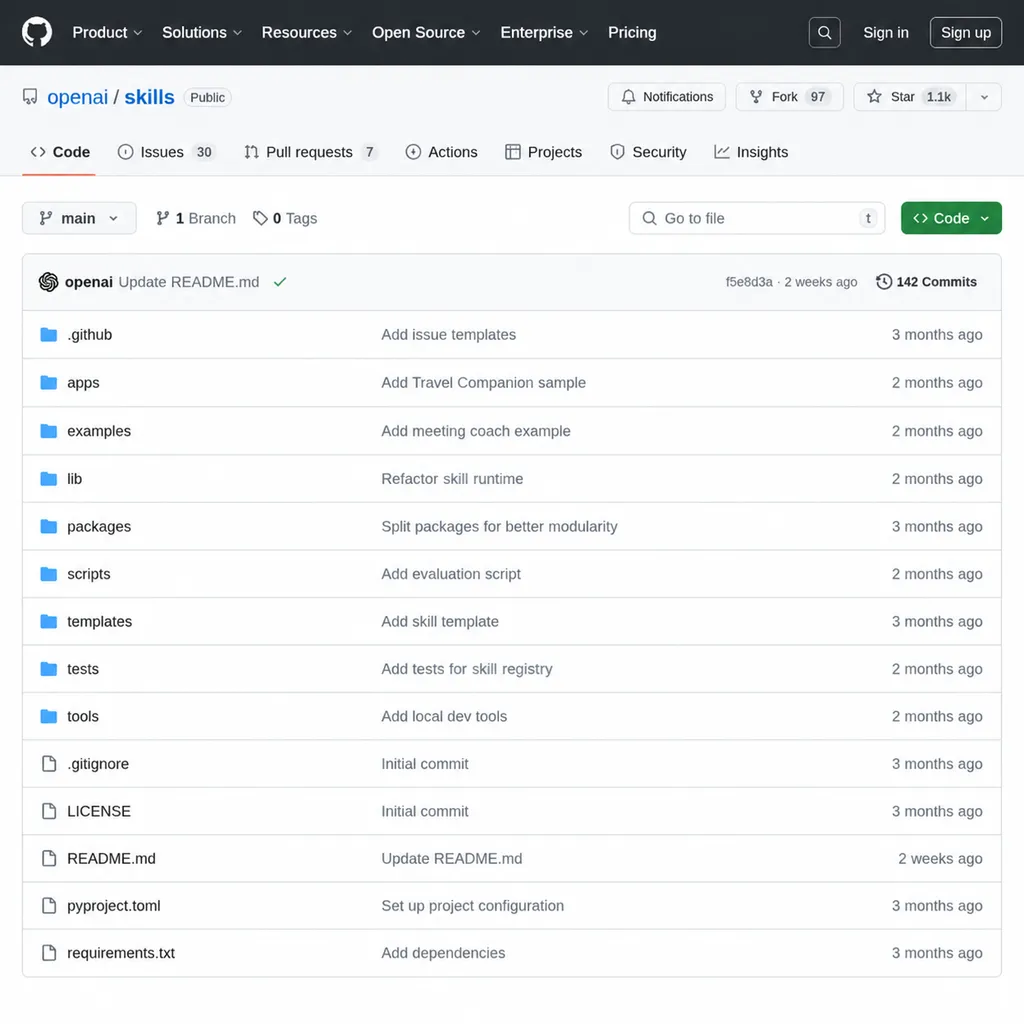Expand the Product menu

click(x=107, y=33)
